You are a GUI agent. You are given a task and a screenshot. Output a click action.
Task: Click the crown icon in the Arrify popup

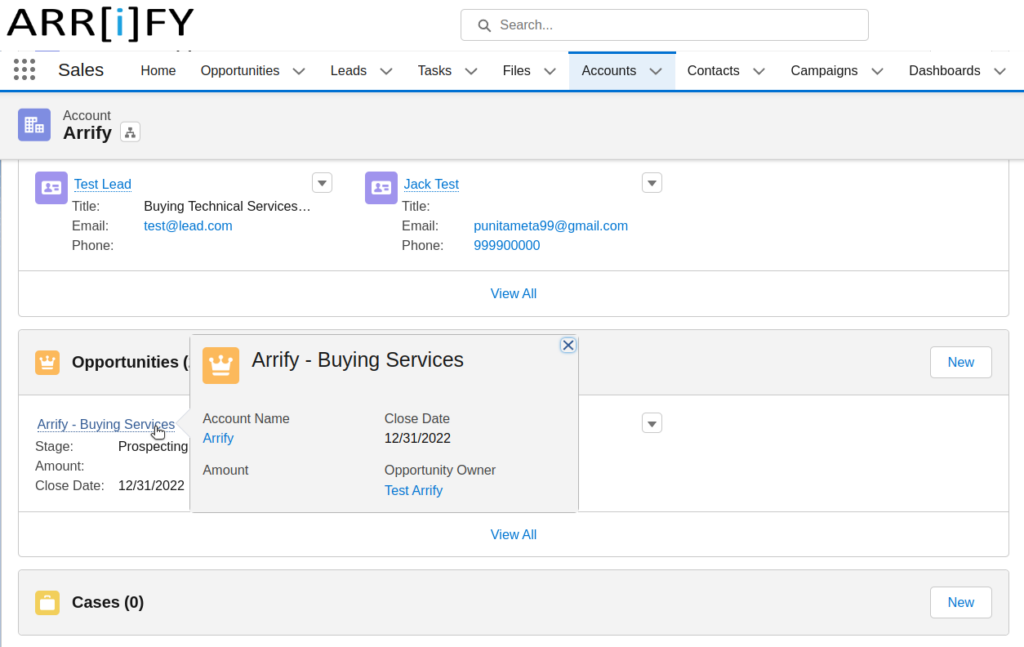tap(221, 365)
